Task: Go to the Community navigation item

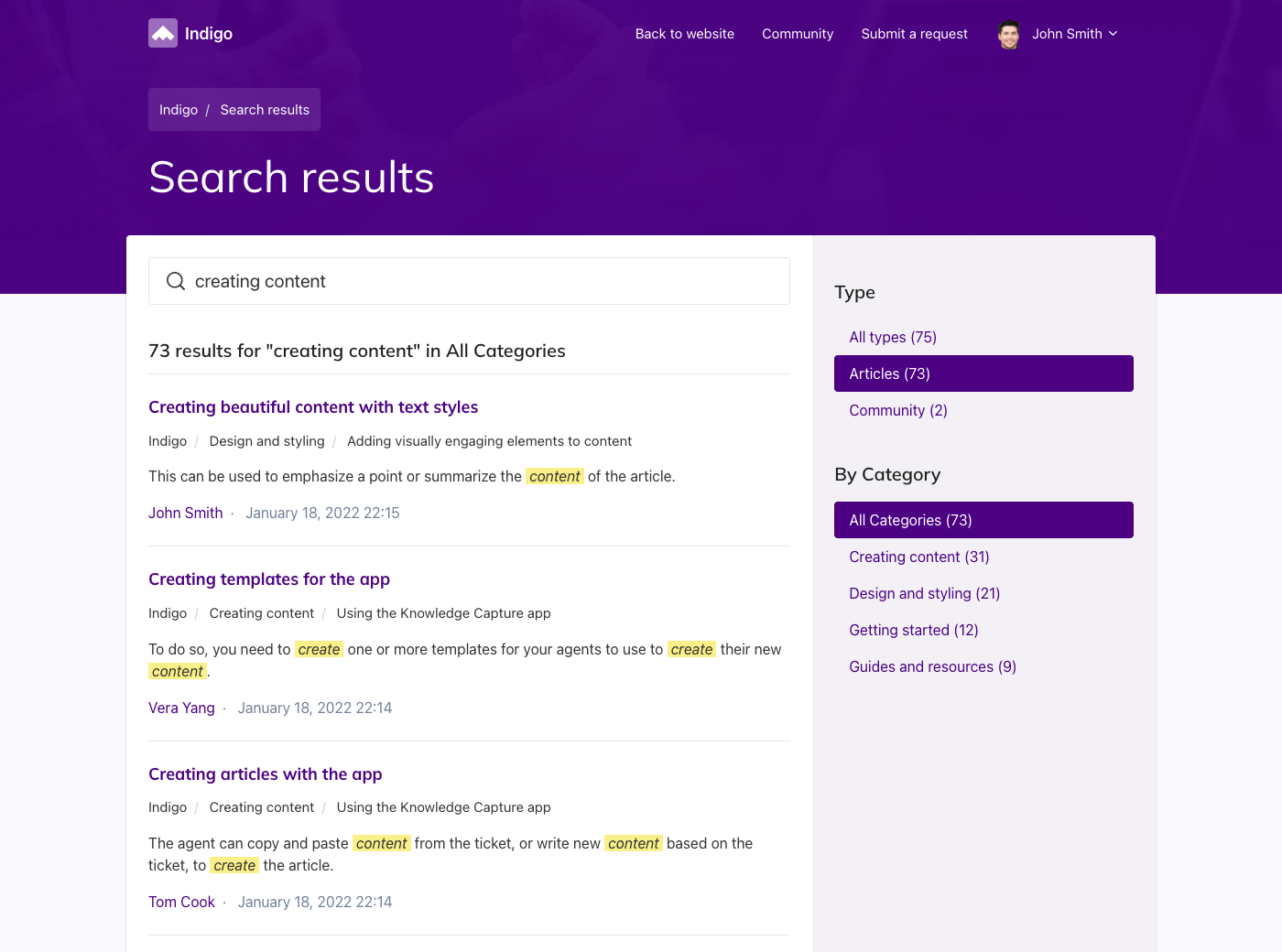Action: click(798, 34)
